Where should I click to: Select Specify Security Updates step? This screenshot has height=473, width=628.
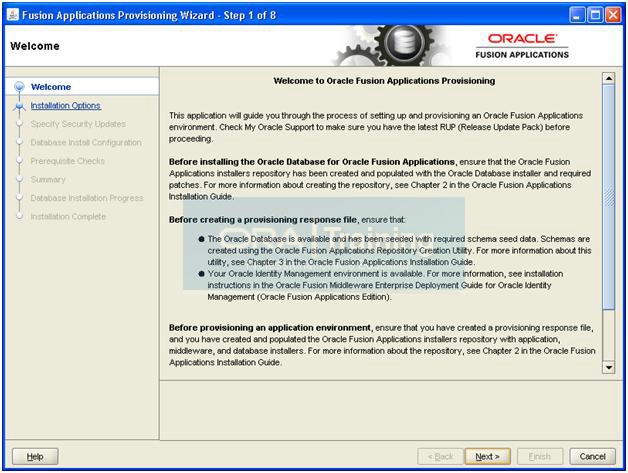tap(78, 124)
